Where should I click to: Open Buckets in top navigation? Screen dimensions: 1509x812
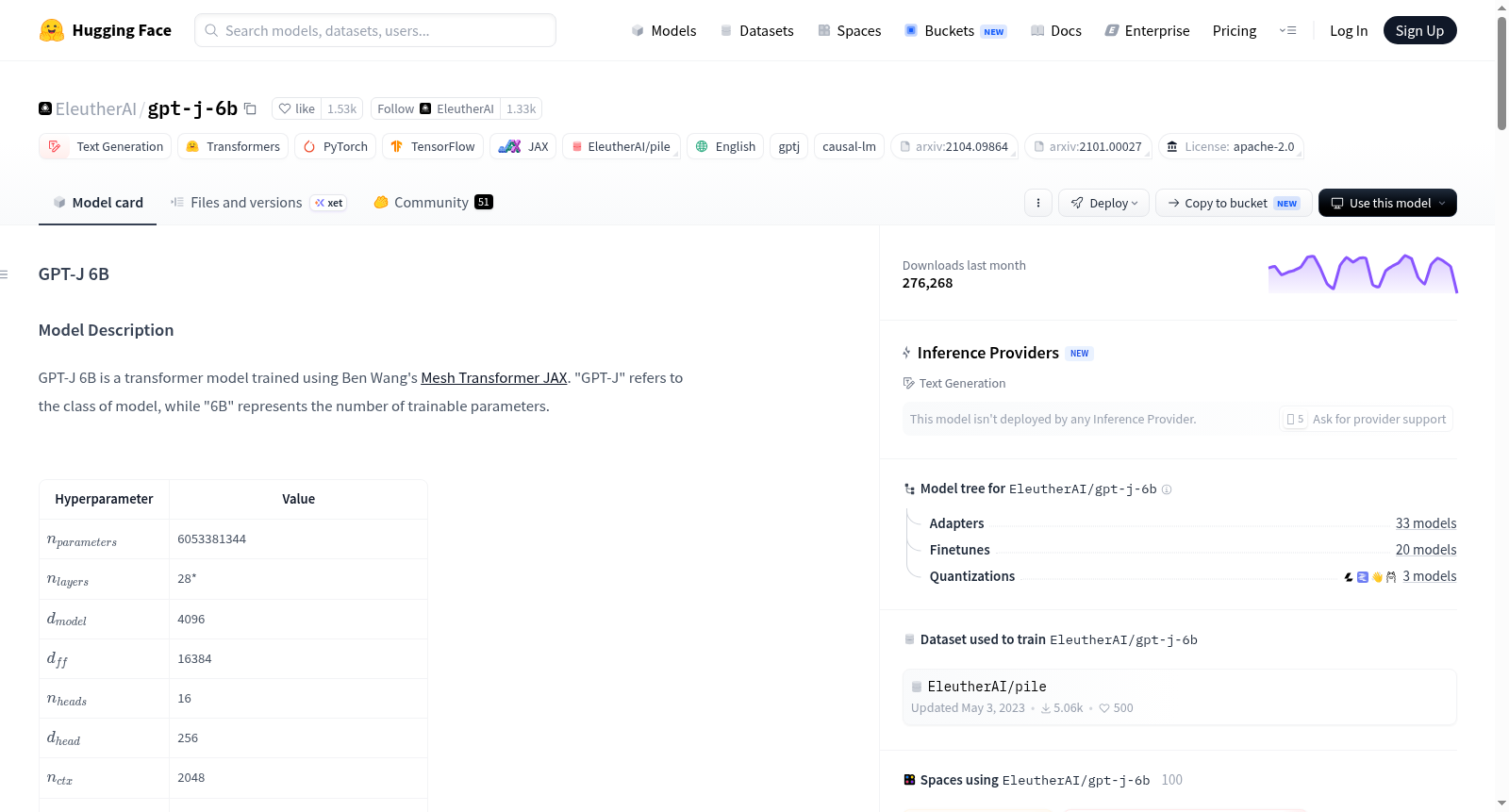coord(955,30)
